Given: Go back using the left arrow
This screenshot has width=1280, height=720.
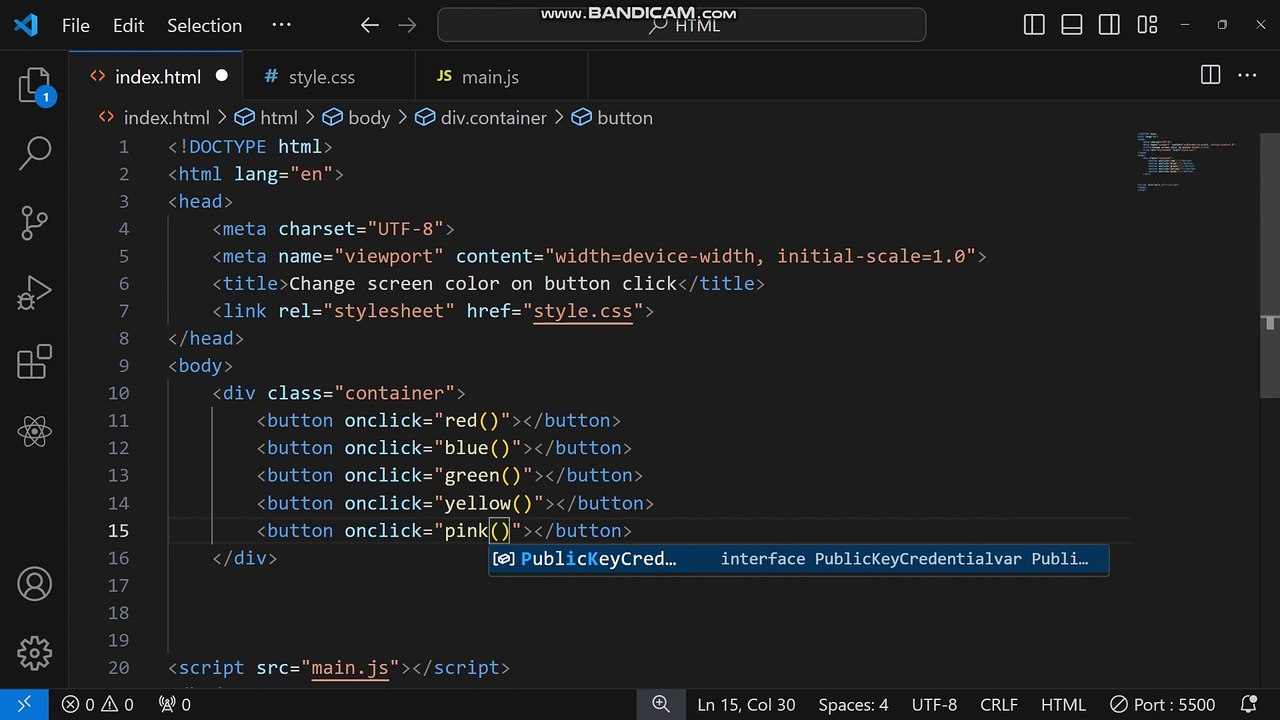Looking at the screenshot, I should pos(370,25).
